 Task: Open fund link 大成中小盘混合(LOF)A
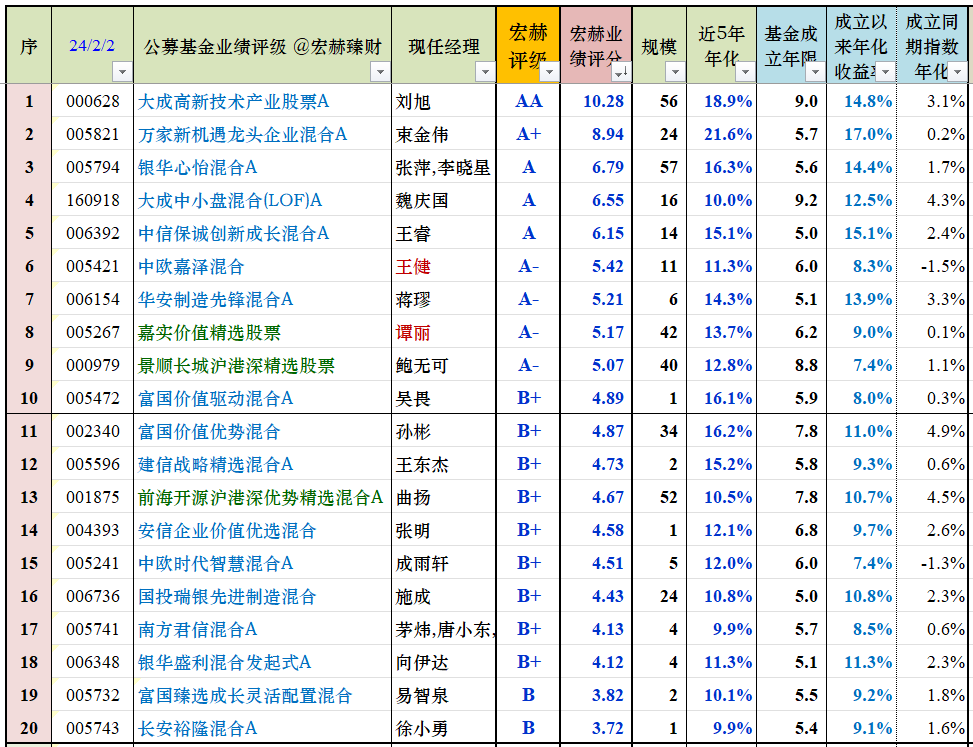pos(230,200)
